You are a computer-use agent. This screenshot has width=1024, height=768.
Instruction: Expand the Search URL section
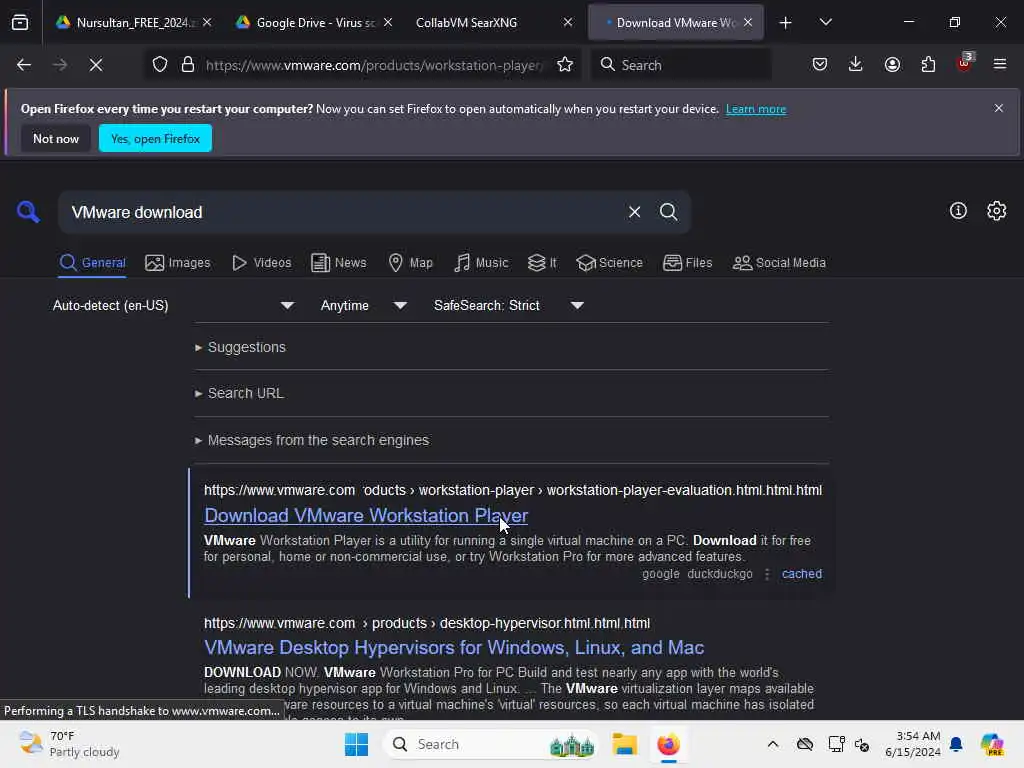pos(239,393)
